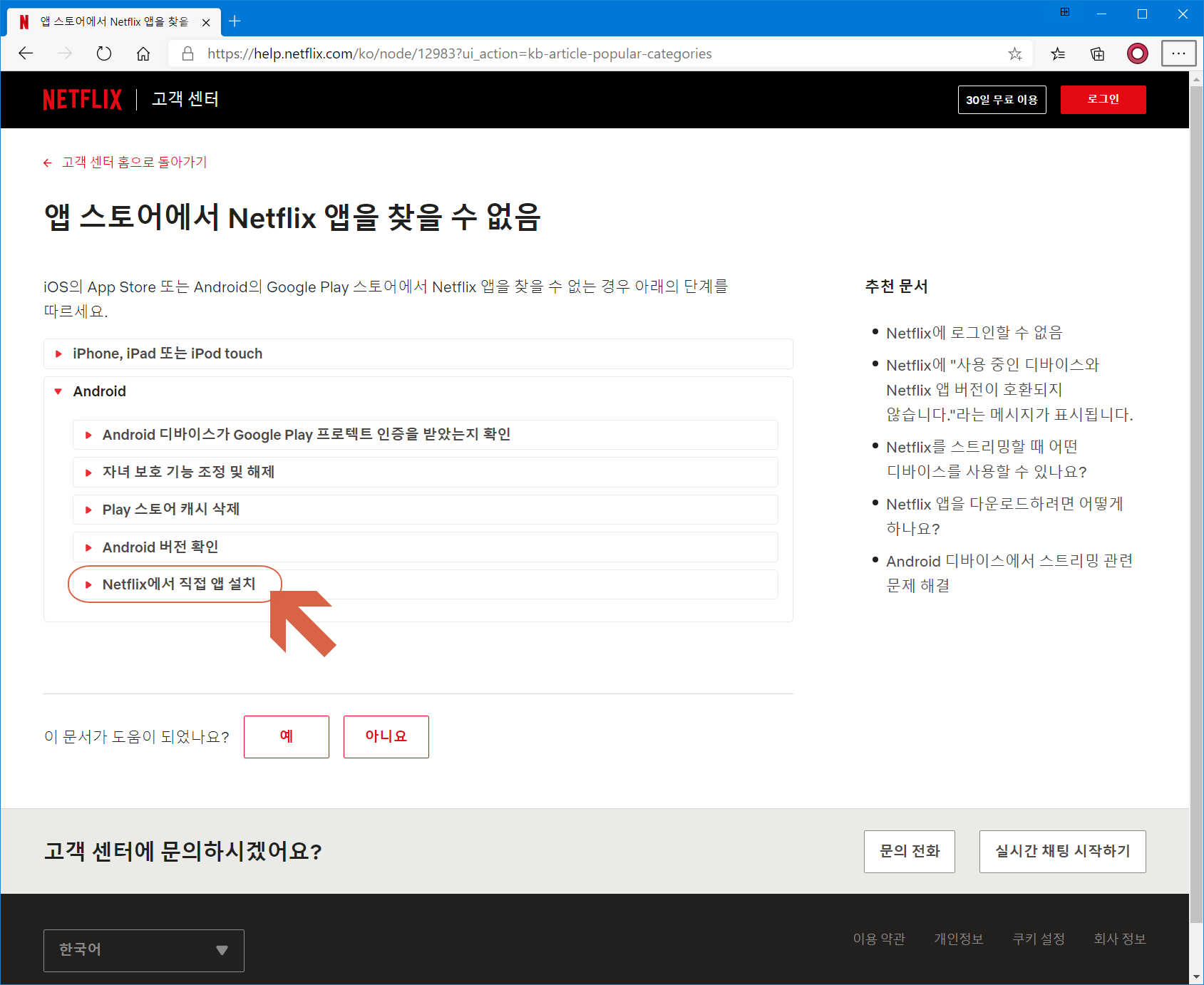Image resolution: width=1204 pixels, height=985 pixels.
Task: Open article Netflix 앱을 다운로드하려면
Action: (x=1004, y=516)
